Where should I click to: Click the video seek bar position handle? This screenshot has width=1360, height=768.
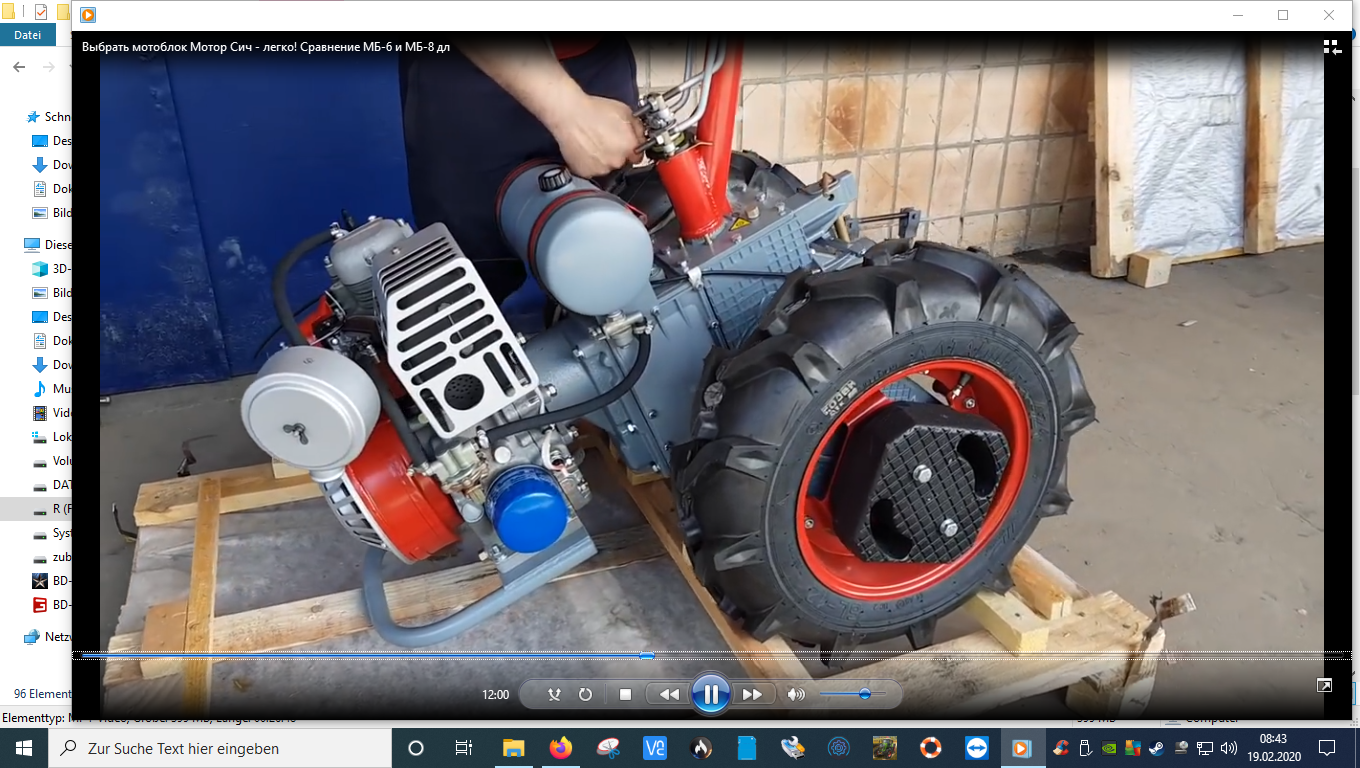647,656
